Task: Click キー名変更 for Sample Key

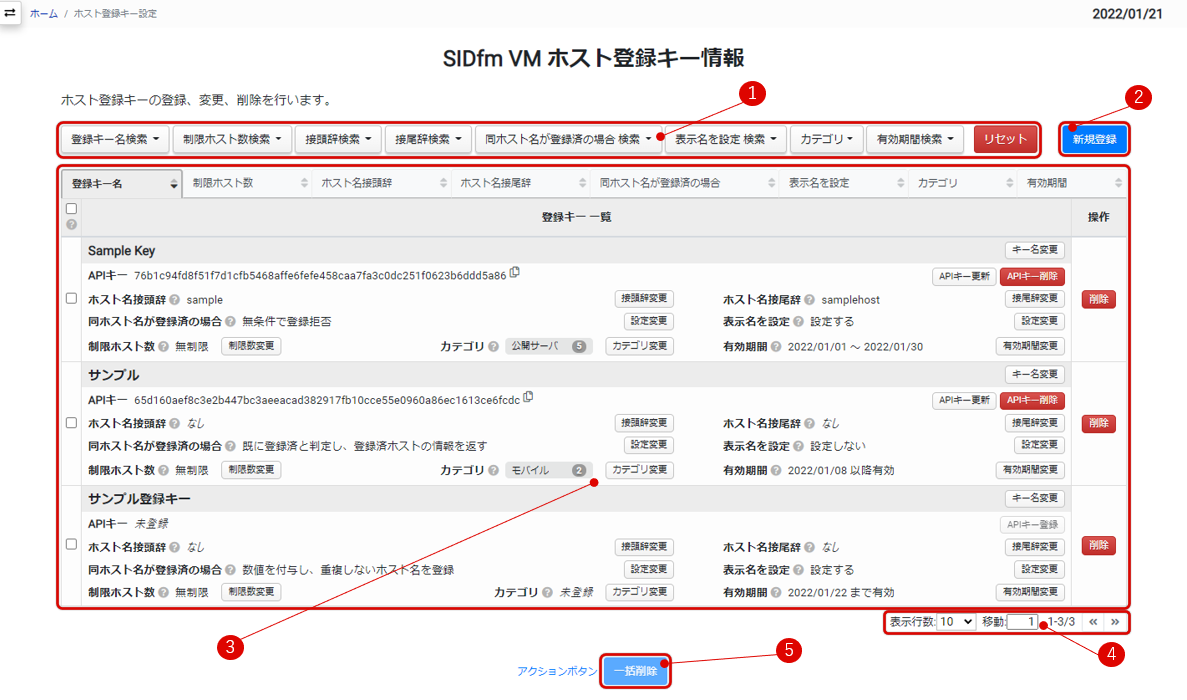Action: click(1035, 250)
